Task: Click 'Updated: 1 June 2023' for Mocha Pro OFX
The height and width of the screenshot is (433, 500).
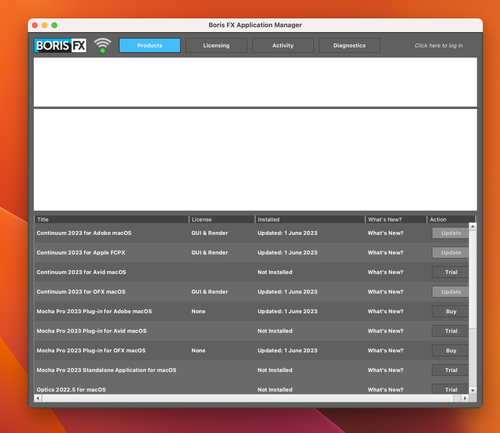Action: 287,350
